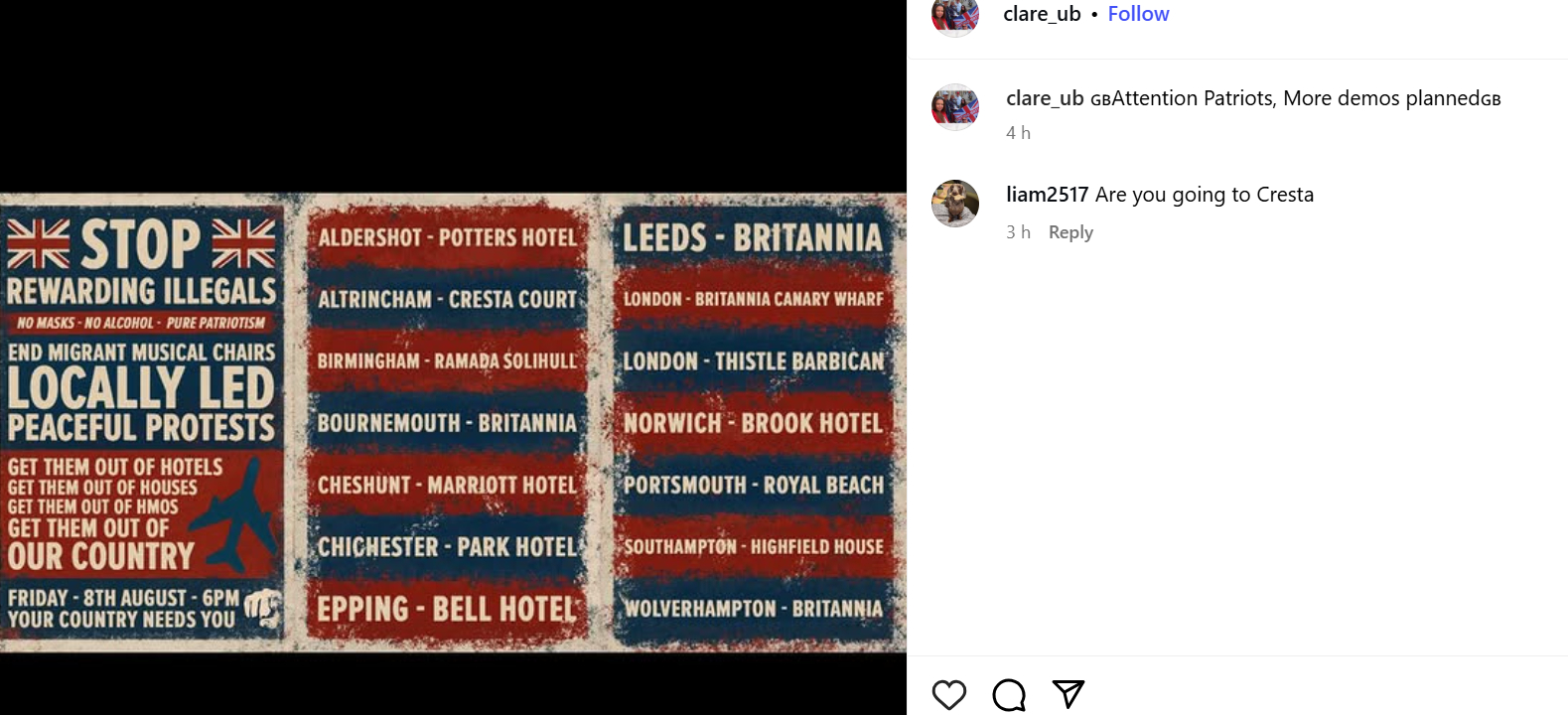Open comments via speech bubble icon

point(1009,694)
